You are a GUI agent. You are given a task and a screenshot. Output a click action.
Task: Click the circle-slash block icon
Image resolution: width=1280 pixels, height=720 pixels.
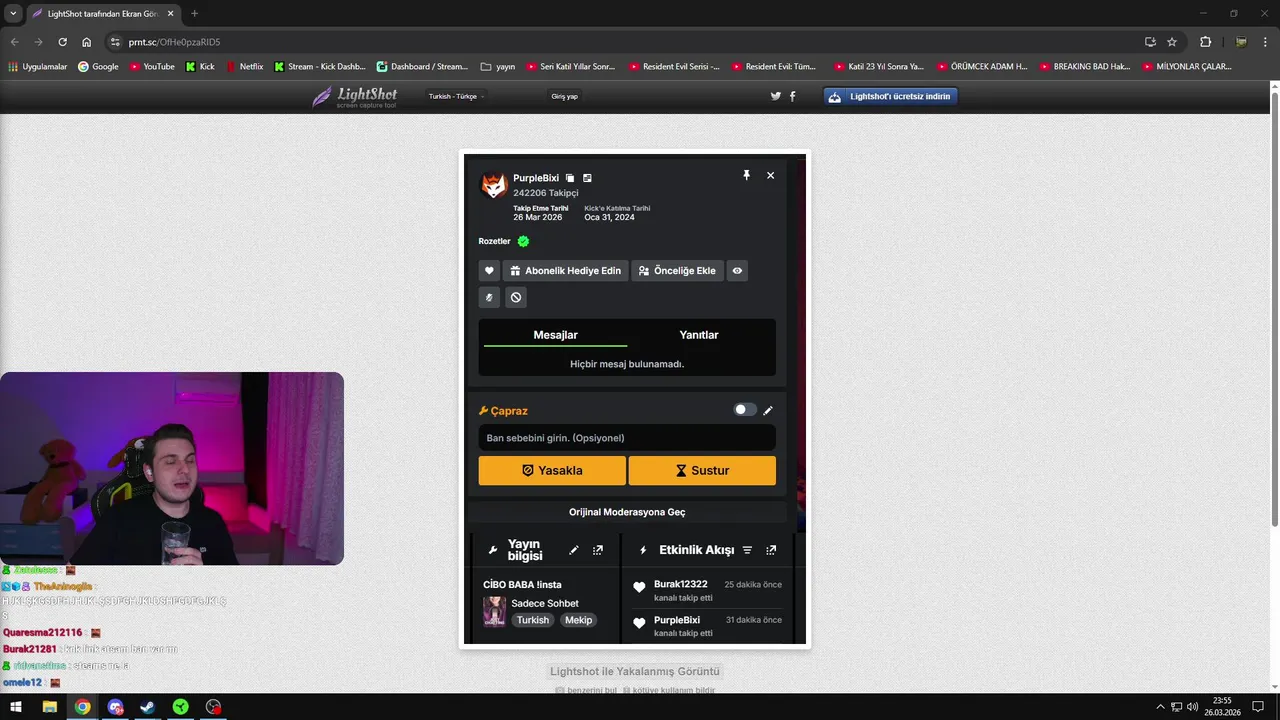516,297
